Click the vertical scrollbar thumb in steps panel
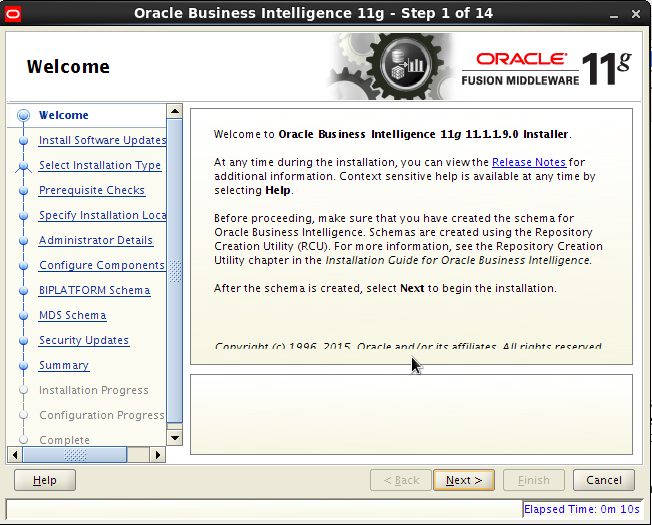This screenshot has height=525, width=652. tap(175, 271)
